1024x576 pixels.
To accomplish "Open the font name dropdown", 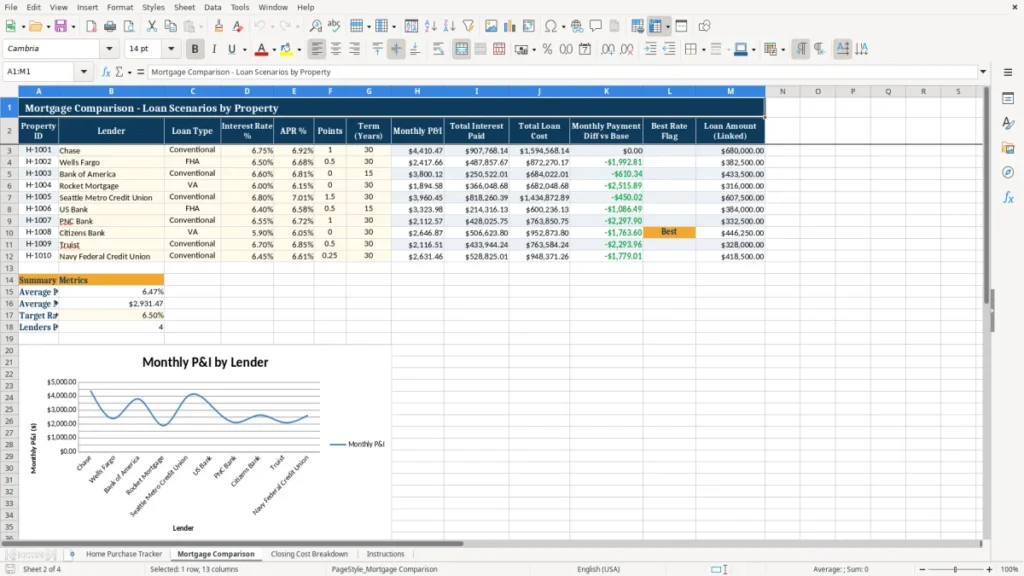I will tap(109, 48).
